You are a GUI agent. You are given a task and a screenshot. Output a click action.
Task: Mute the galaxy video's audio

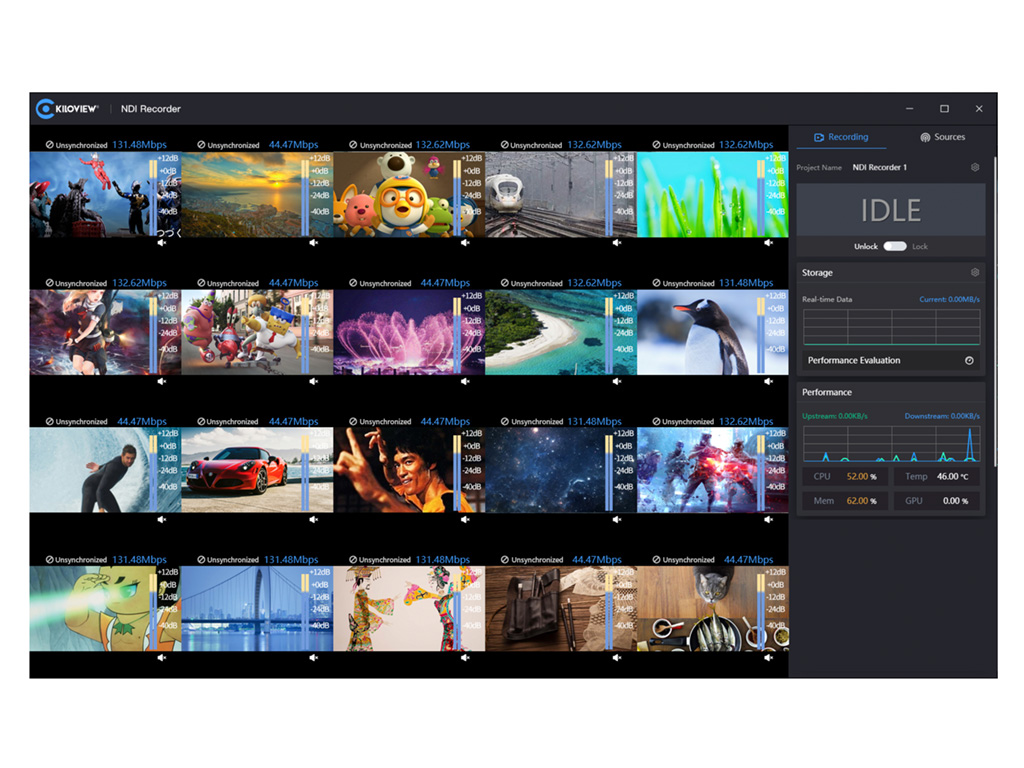(616, 519)
